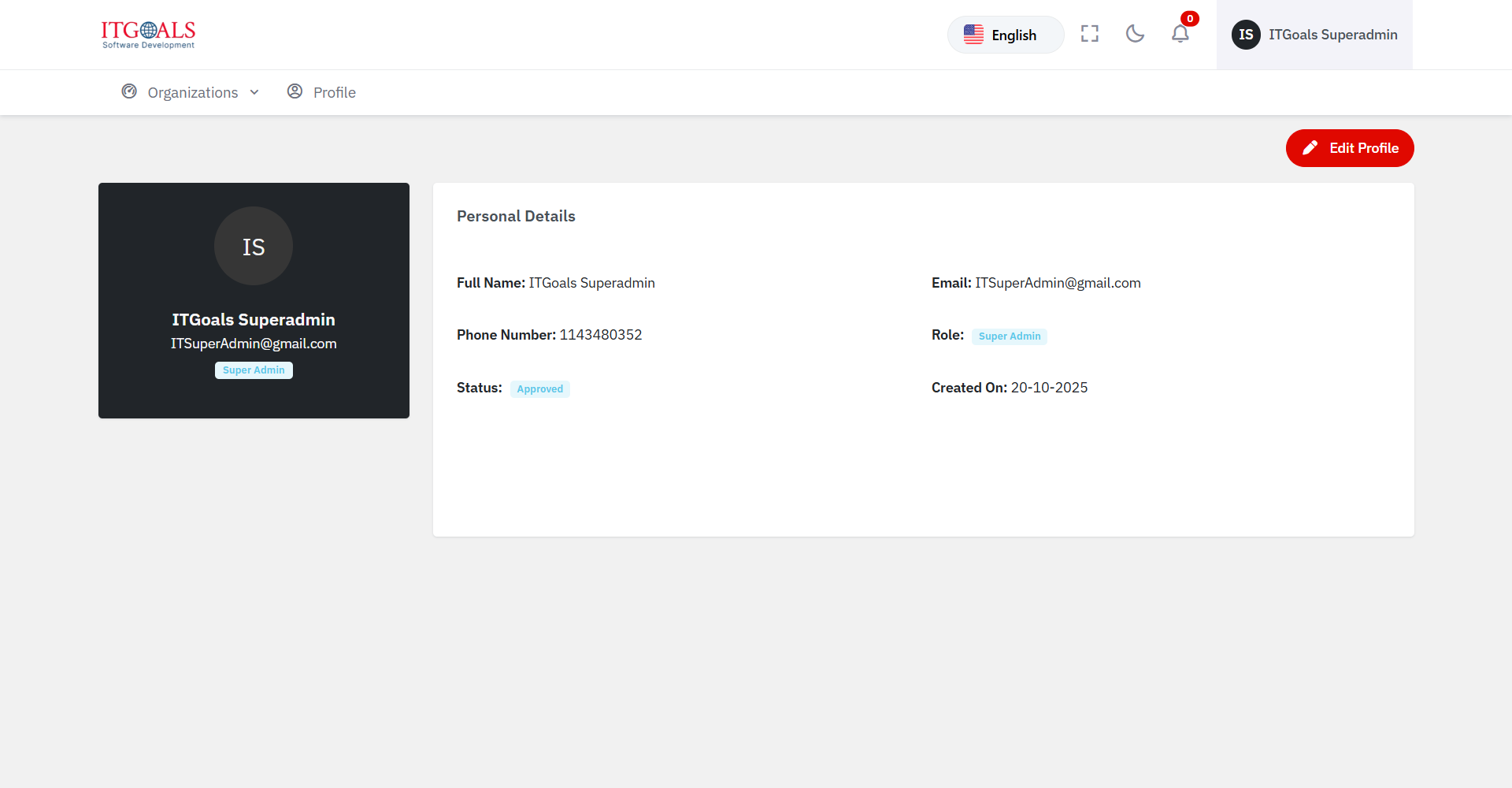Click the large IS profile avatar
The image size is (1512, 788).
[x=254, y=246]
